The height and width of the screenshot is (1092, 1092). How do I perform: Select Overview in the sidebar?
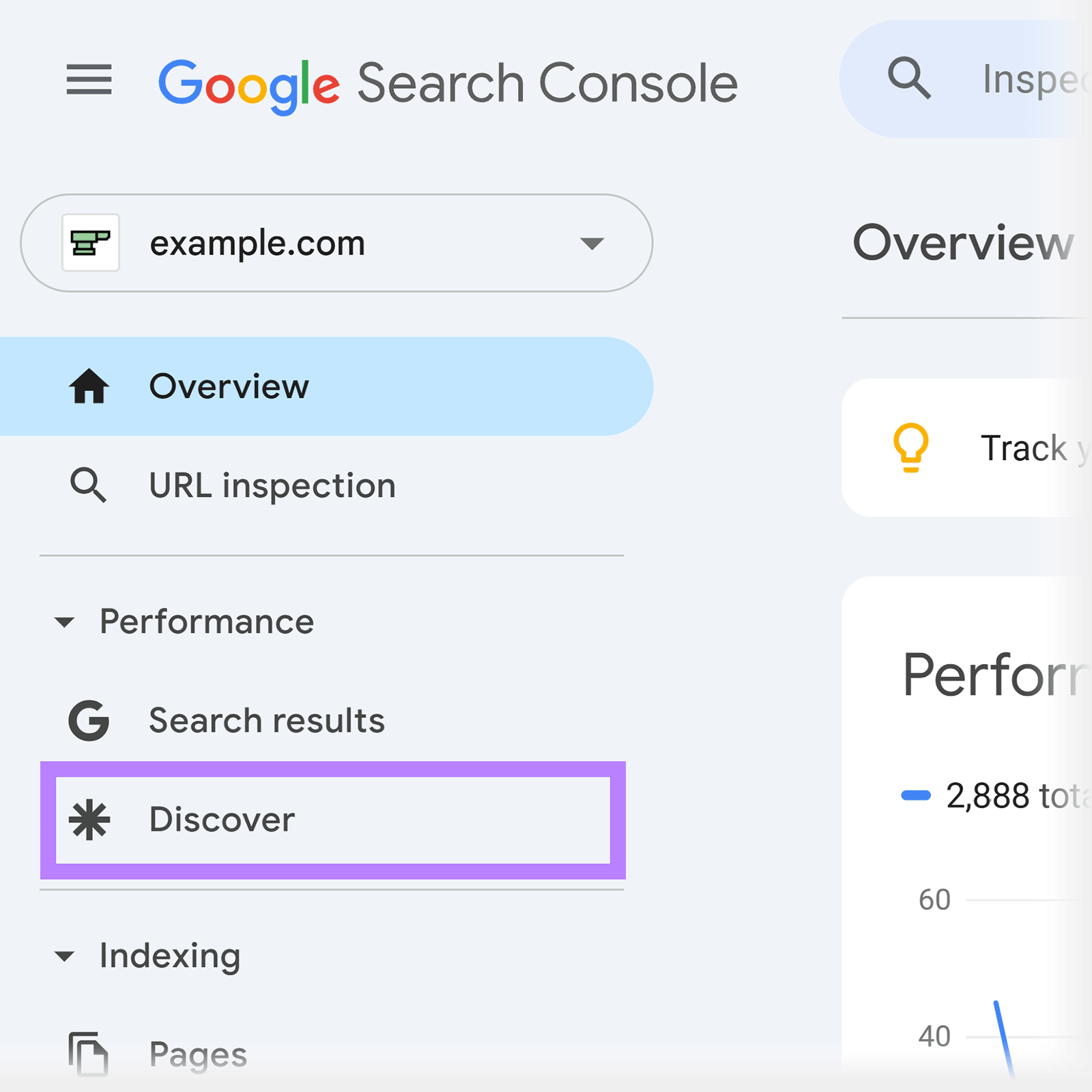click(x=229, y=386)
